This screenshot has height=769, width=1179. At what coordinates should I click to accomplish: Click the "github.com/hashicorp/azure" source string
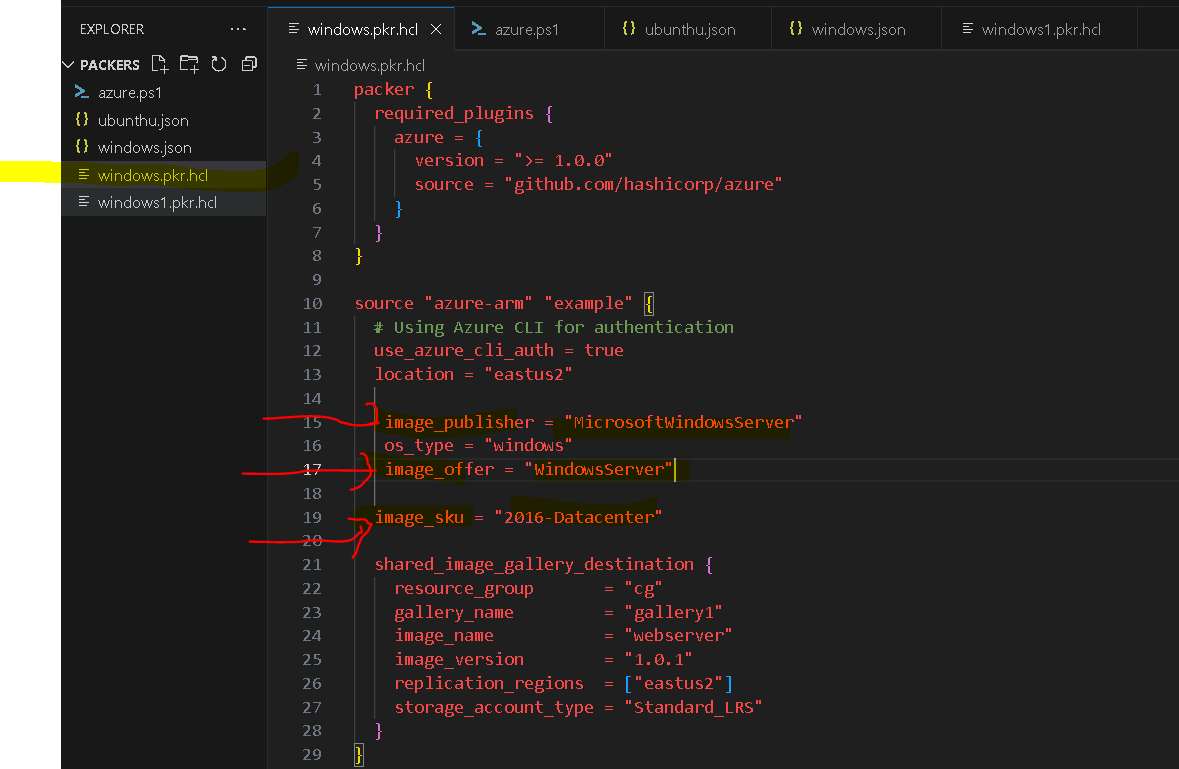[644, 185]
